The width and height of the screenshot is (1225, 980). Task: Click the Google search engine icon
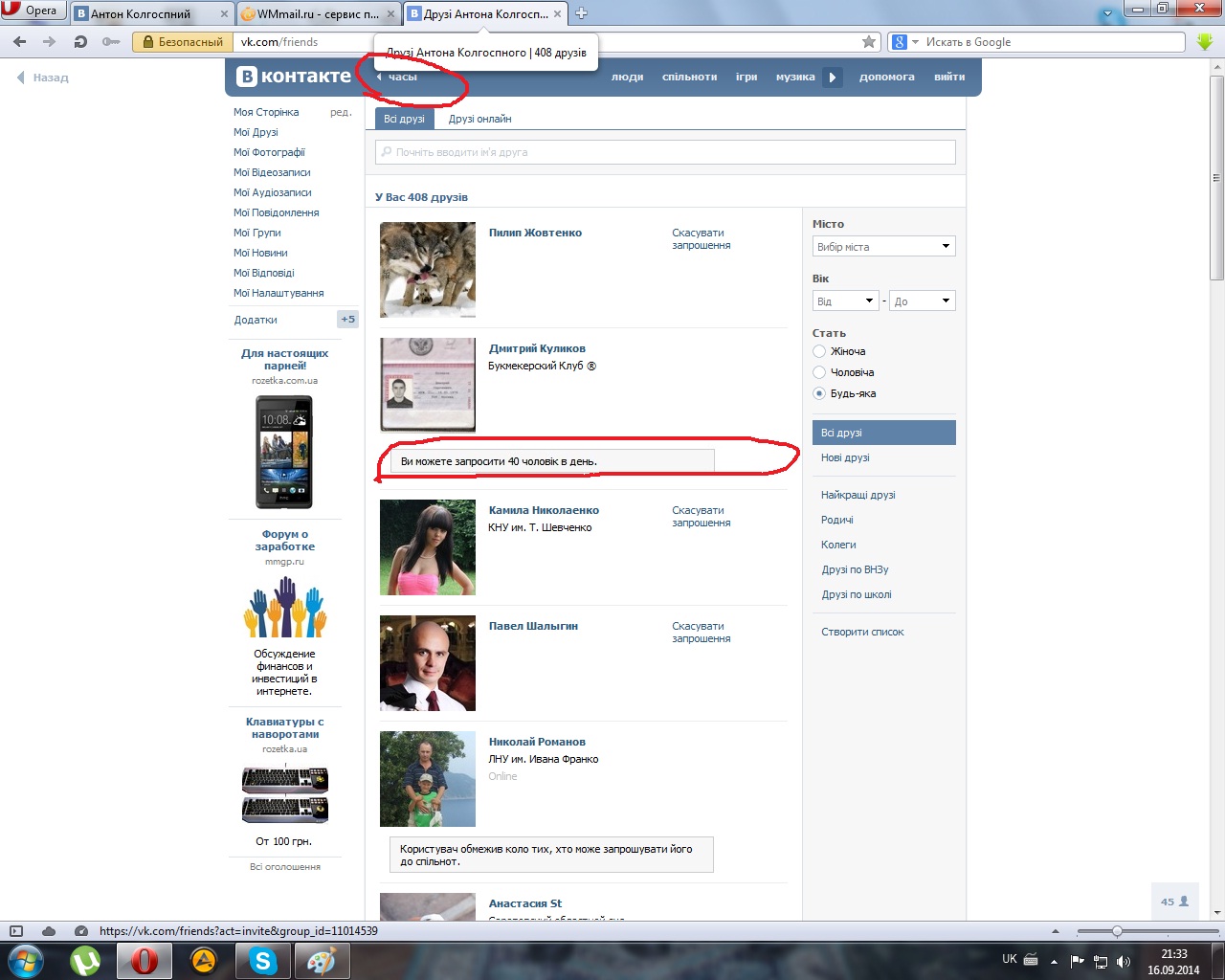(899, 42)
